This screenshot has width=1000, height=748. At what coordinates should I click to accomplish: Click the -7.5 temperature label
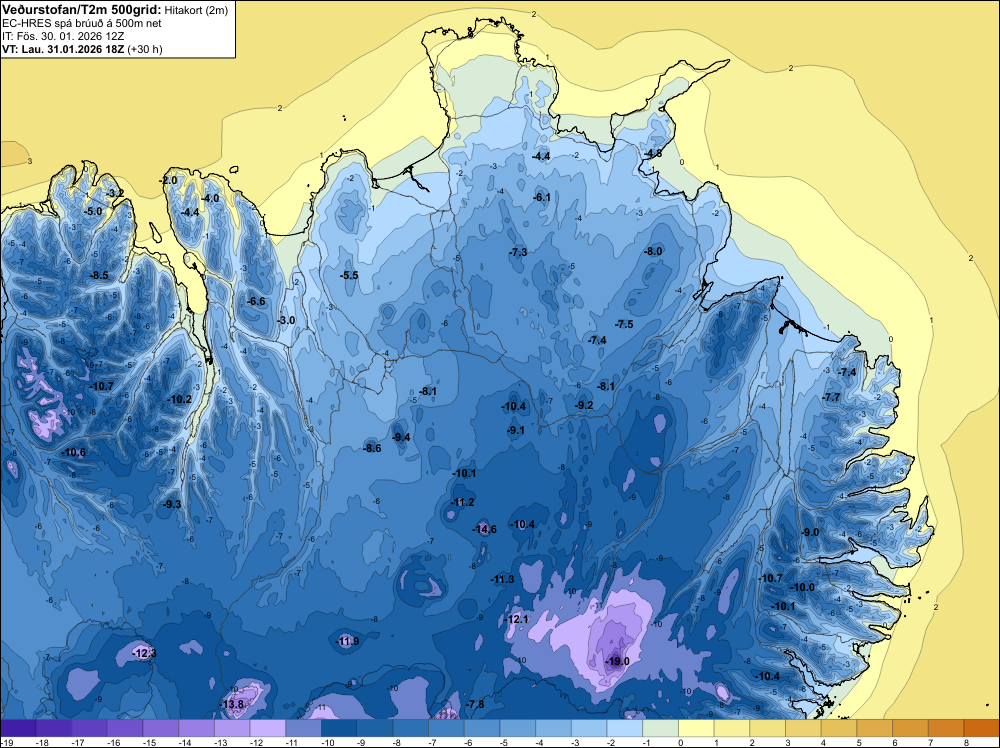click(x=624, y=324)
